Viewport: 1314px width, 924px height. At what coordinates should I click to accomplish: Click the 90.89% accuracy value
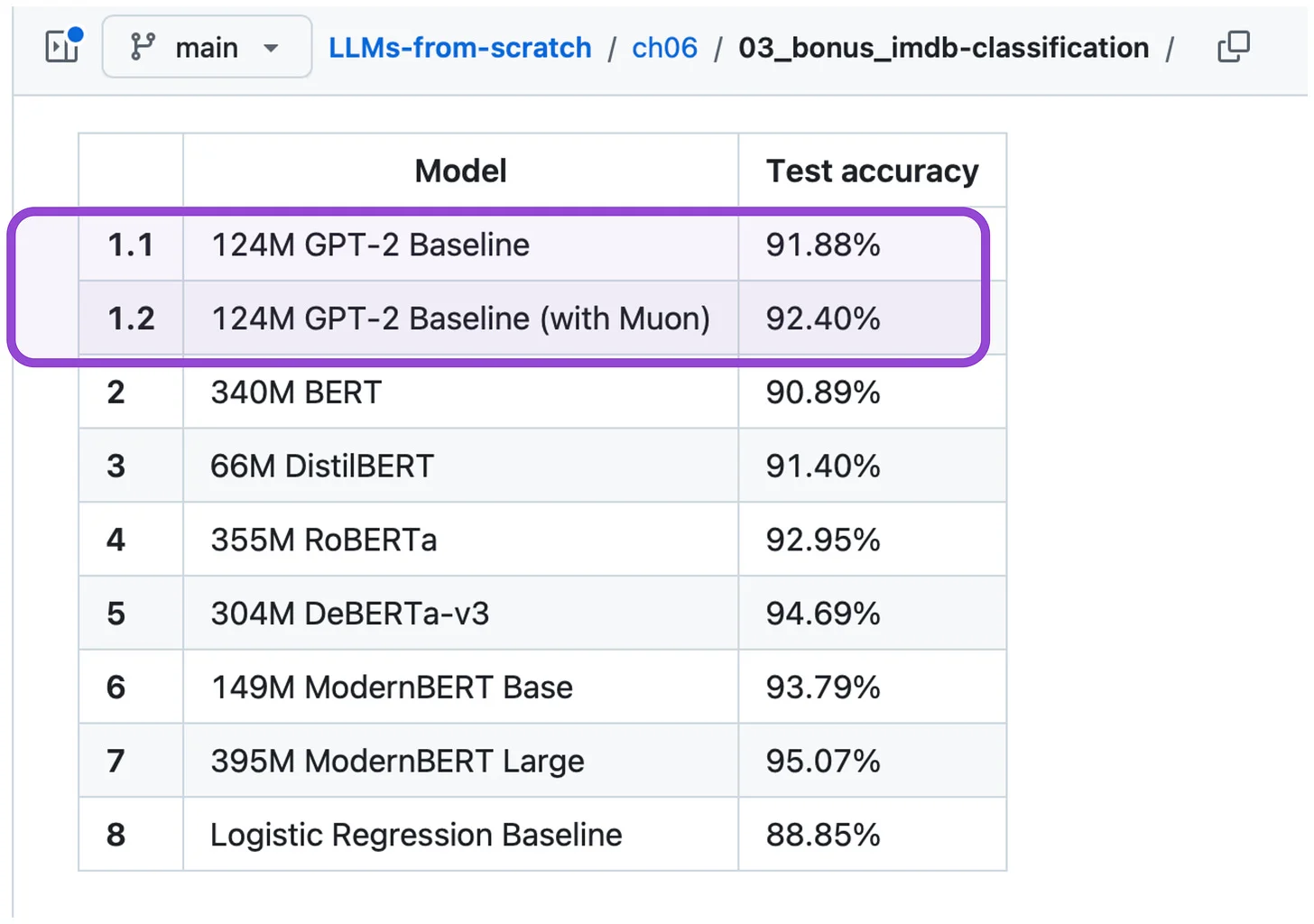823,393
